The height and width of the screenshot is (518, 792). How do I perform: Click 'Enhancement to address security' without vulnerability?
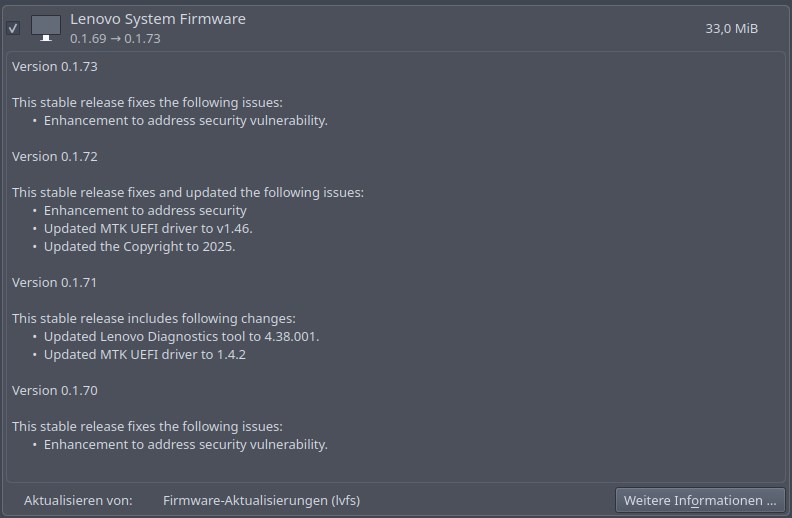click(145, 210)
